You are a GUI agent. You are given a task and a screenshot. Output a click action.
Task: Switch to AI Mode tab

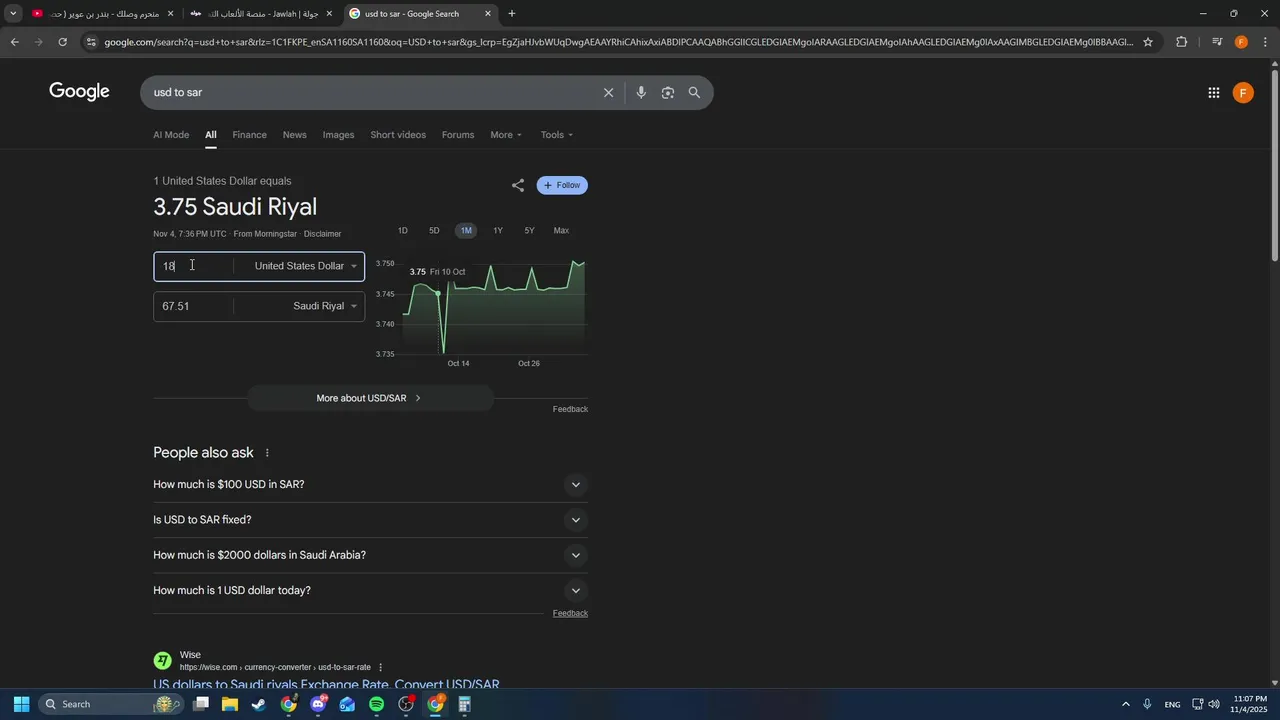point(171,135)
